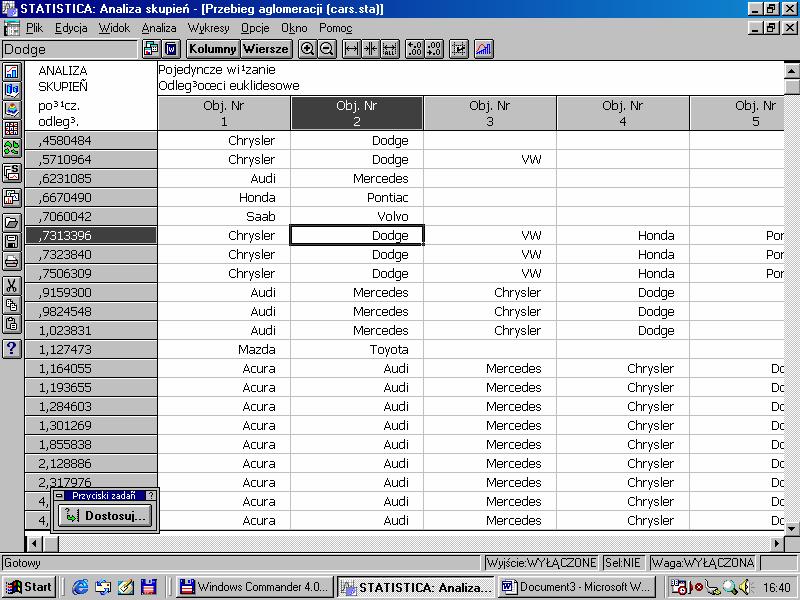The height and width of the screenshot is (600, 800).
Task: Click the Help question mark icon
Action: tap(11, 348)
